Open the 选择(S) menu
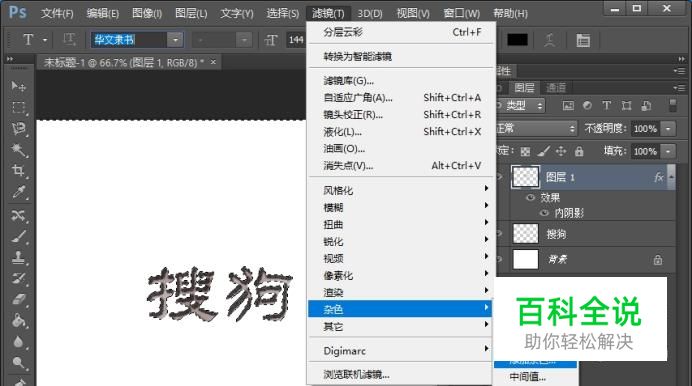The image size is (692, 386). [282, 13]
